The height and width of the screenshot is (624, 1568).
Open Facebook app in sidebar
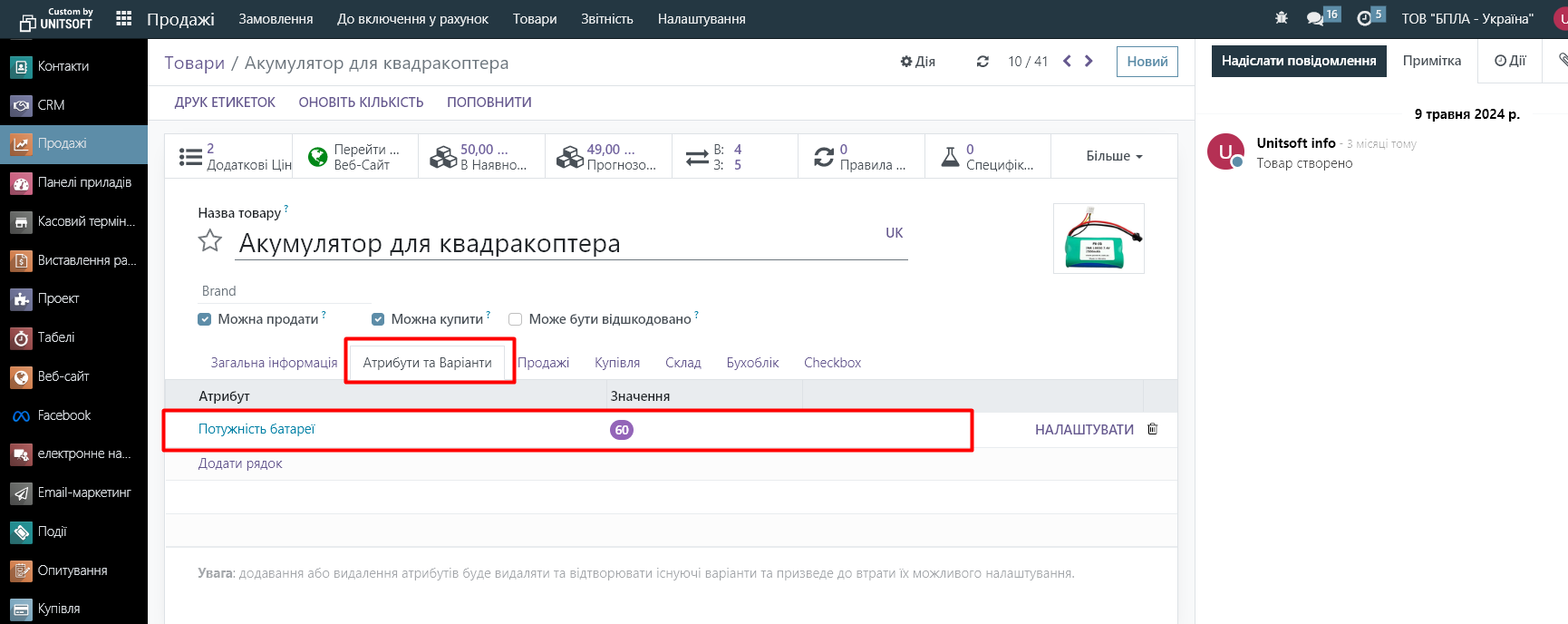63,415
